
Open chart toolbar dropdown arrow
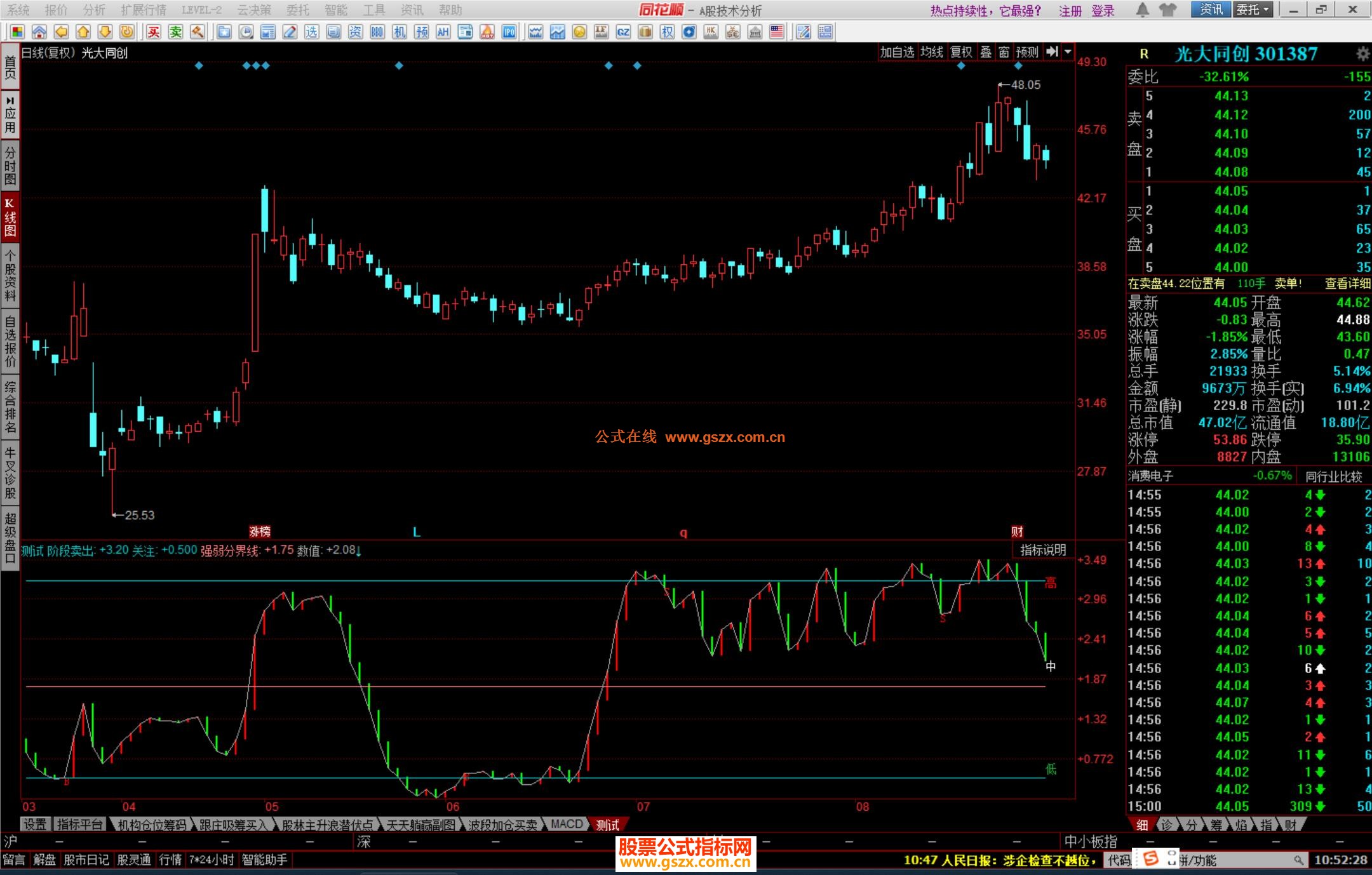(1068, 52)
